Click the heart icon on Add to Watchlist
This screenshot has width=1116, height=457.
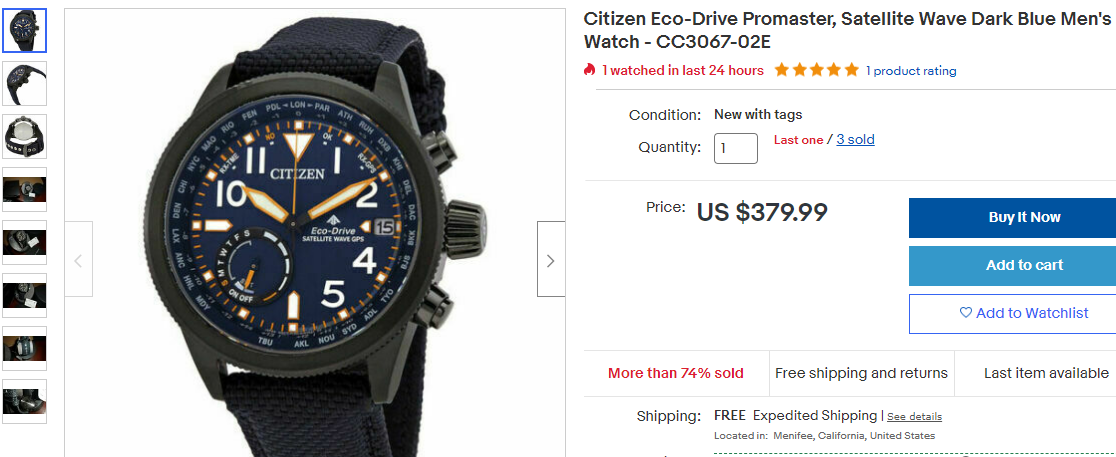point(965,313)
